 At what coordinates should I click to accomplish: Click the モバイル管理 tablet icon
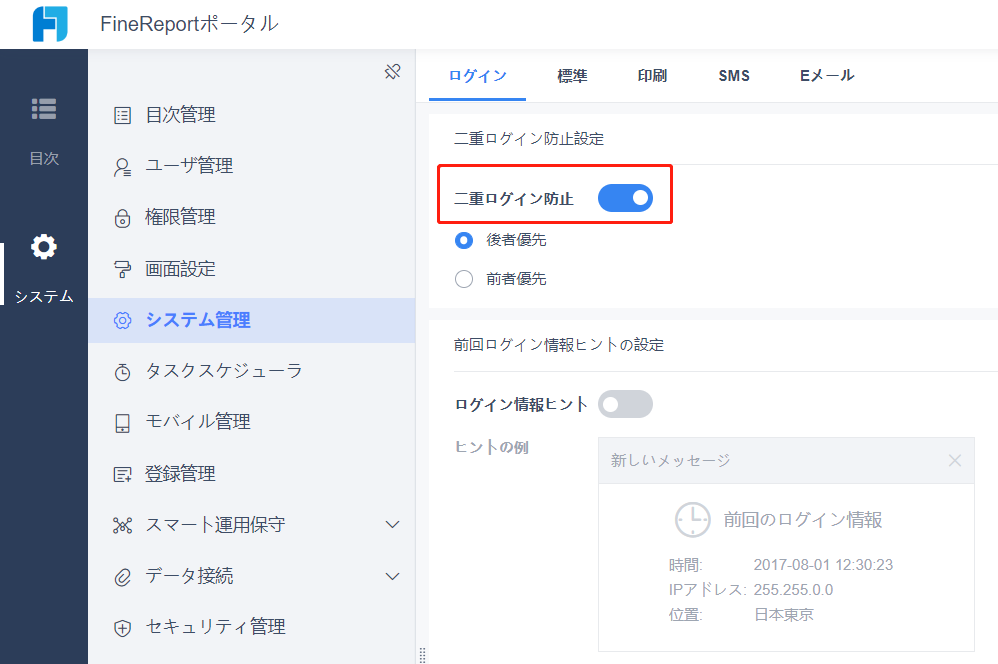click(x=122, y=423)
